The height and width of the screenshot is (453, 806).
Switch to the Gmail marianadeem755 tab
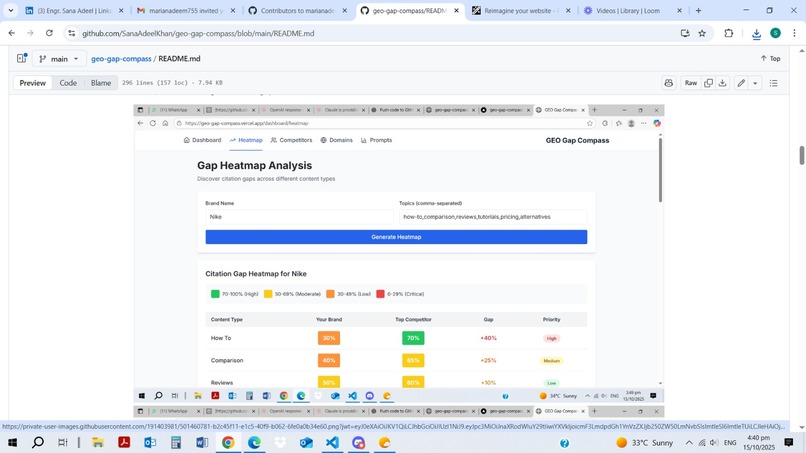[x=187, y=10]
